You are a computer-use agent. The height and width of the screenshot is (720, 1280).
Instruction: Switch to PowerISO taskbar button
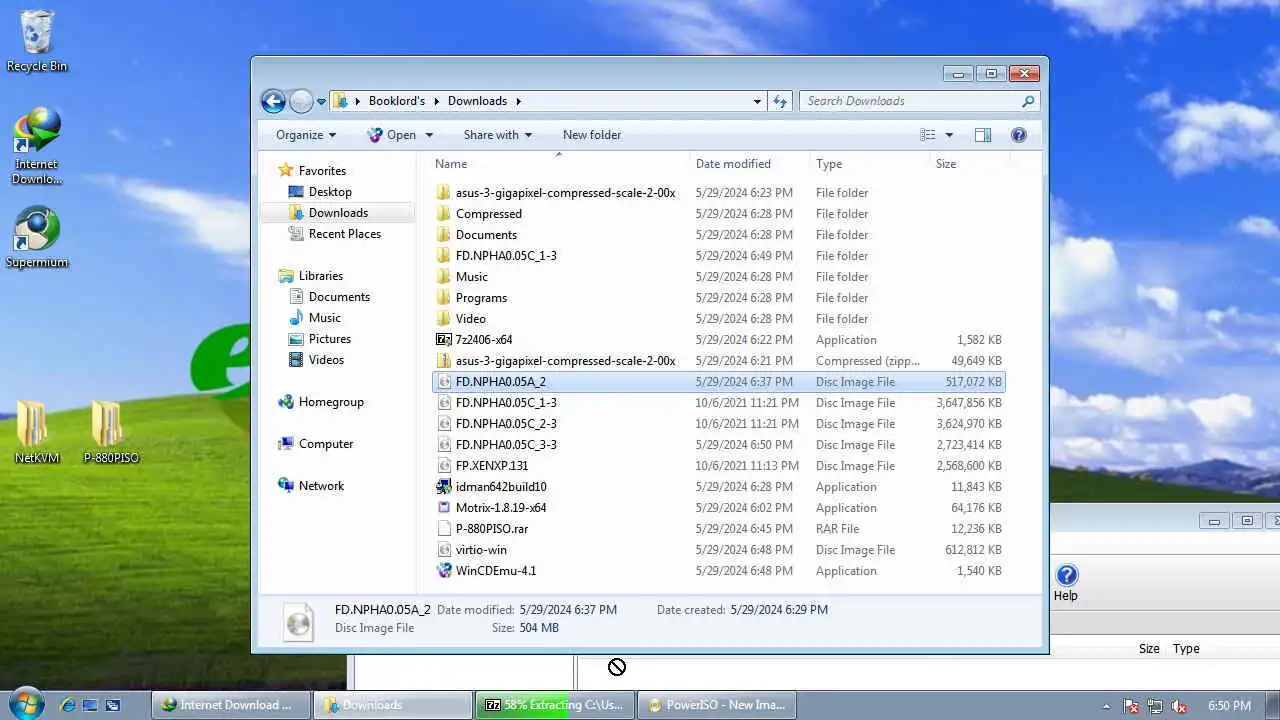pyautogui.click(x=717, y=705)
